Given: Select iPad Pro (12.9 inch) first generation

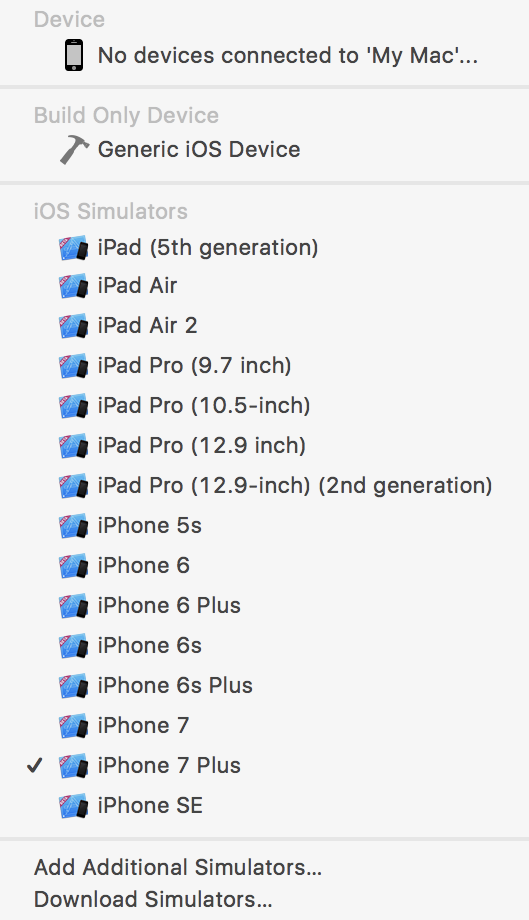Looking at the screenshot, I should coord(264,446).
